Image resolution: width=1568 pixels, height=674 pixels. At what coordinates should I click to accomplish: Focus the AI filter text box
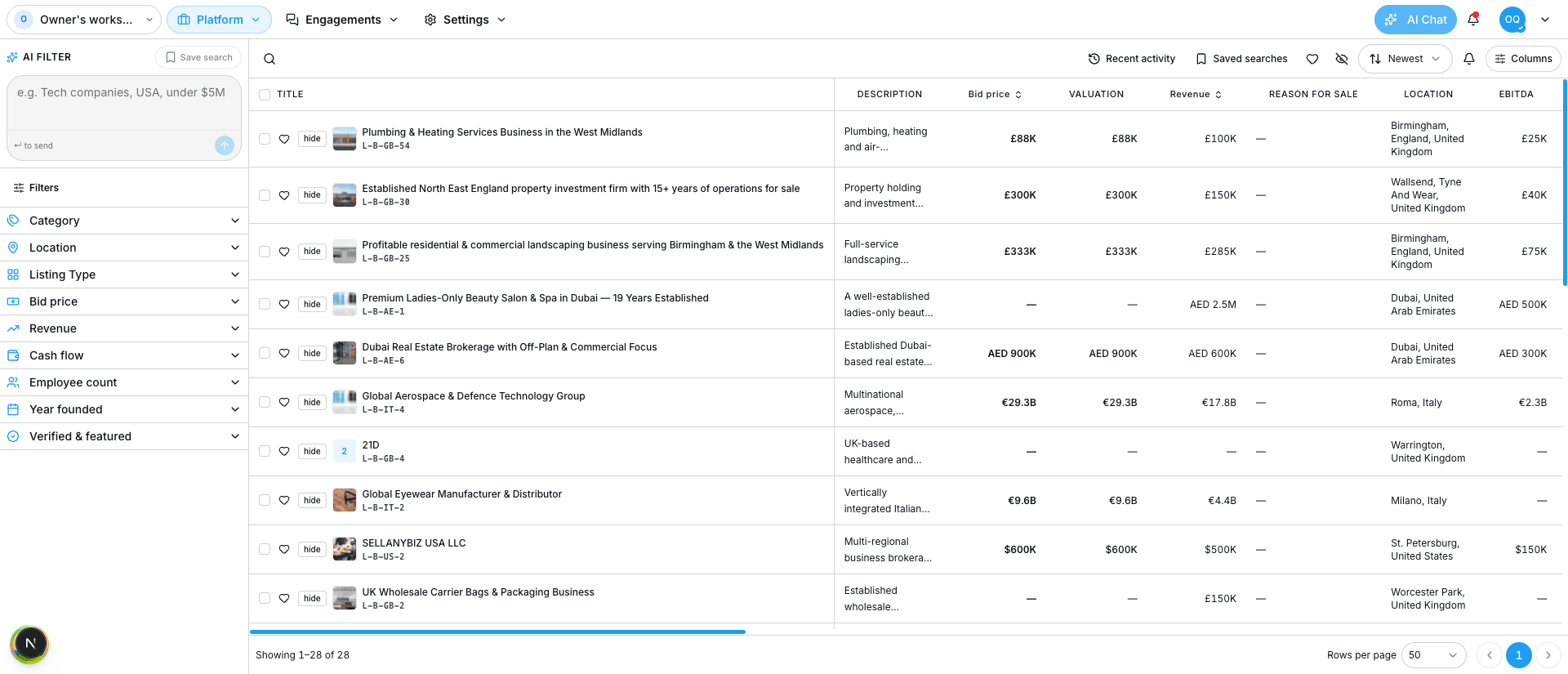point(124,104)
